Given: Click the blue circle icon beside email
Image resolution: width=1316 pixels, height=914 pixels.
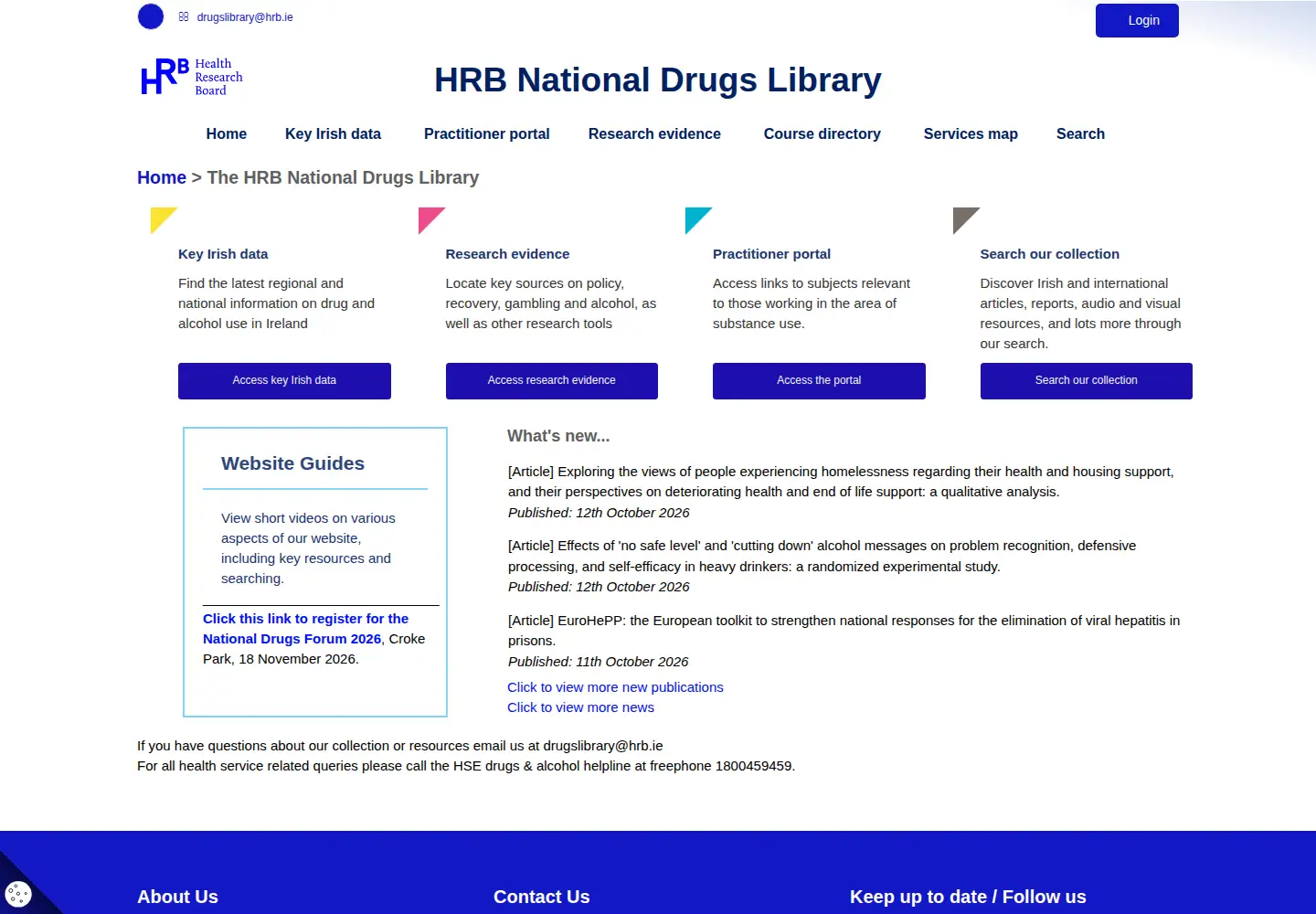Looking at the screenshot, I should click(x=151, y=16).
